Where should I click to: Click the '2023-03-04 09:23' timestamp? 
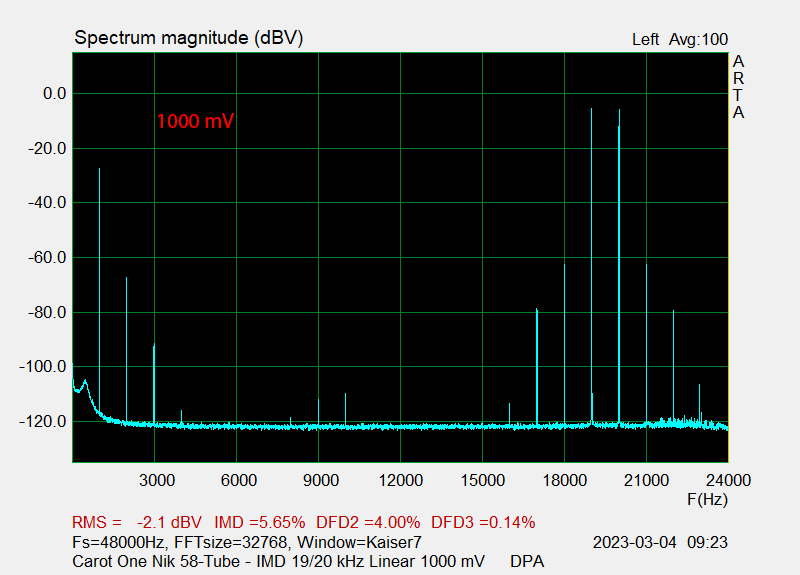tap(660, 542)
